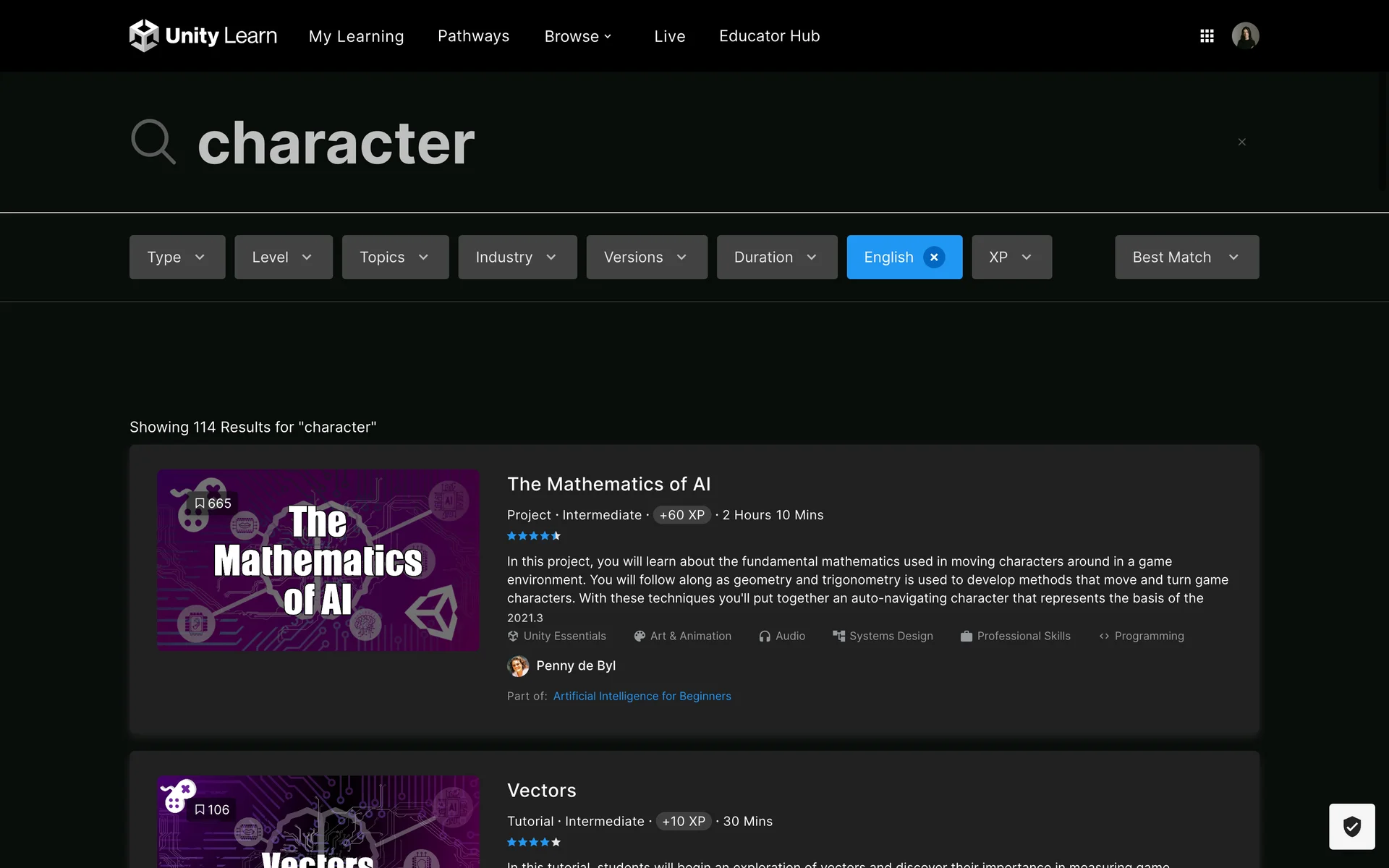
Task: Clear the search with the X icon
Action: coord(1241,142)
